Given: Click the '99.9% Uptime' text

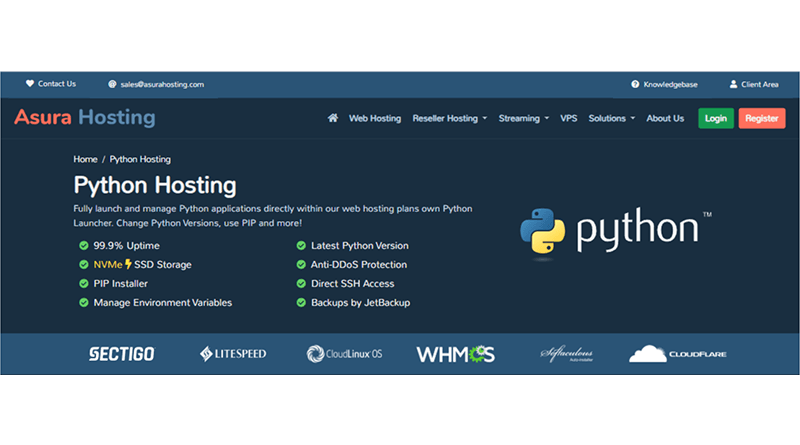Looking at the screenshot, I should pyautogui.click(x=127, y=245).
